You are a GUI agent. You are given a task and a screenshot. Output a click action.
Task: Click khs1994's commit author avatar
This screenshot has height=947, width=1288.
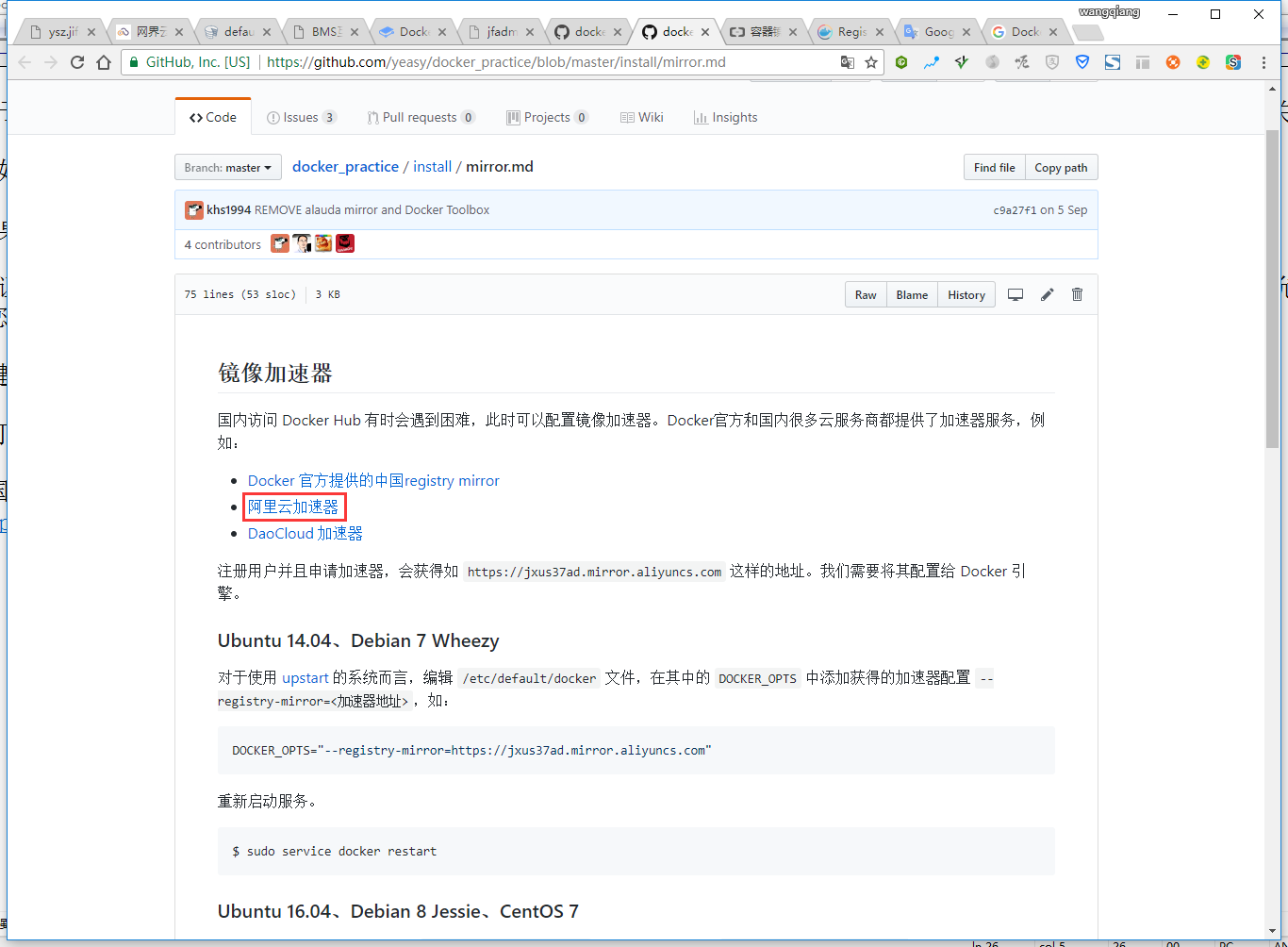[x=194, y=210]
